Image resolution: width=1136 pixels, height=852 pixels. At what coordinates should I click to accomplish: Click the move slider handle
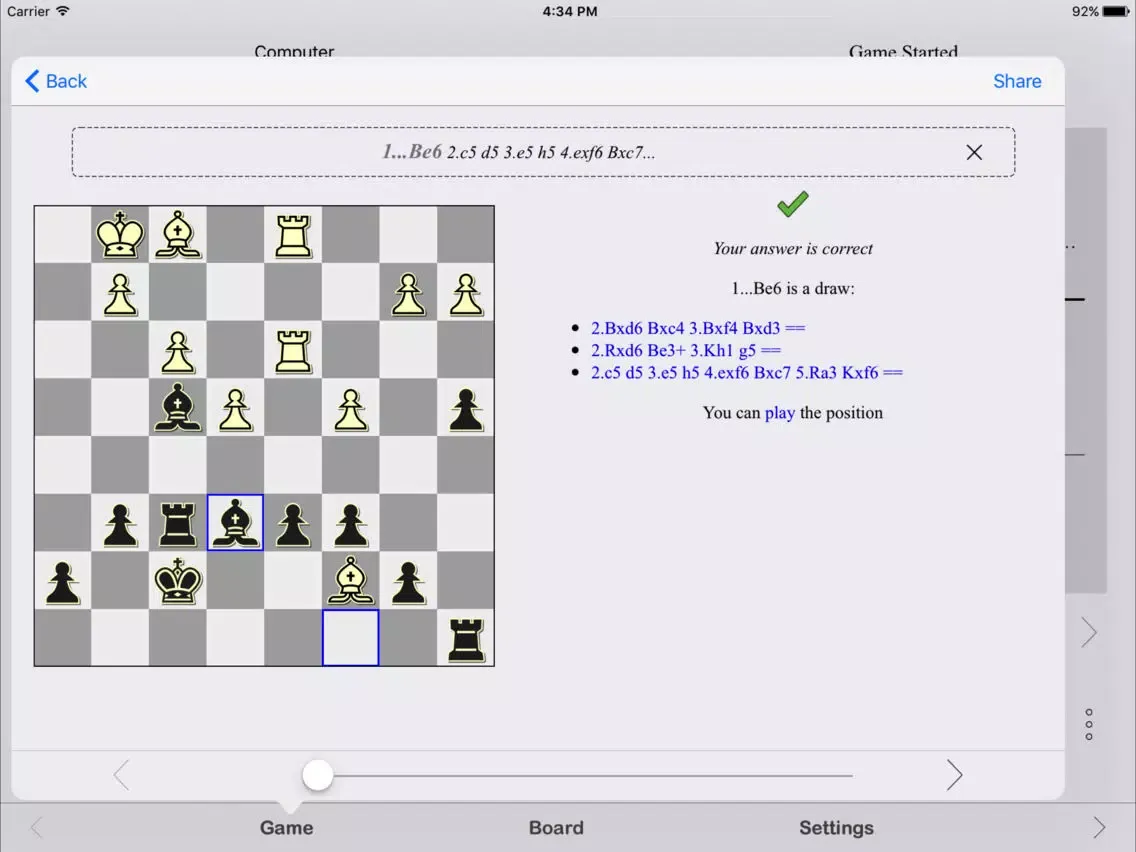pyautogui.click(x=318, y=775)
